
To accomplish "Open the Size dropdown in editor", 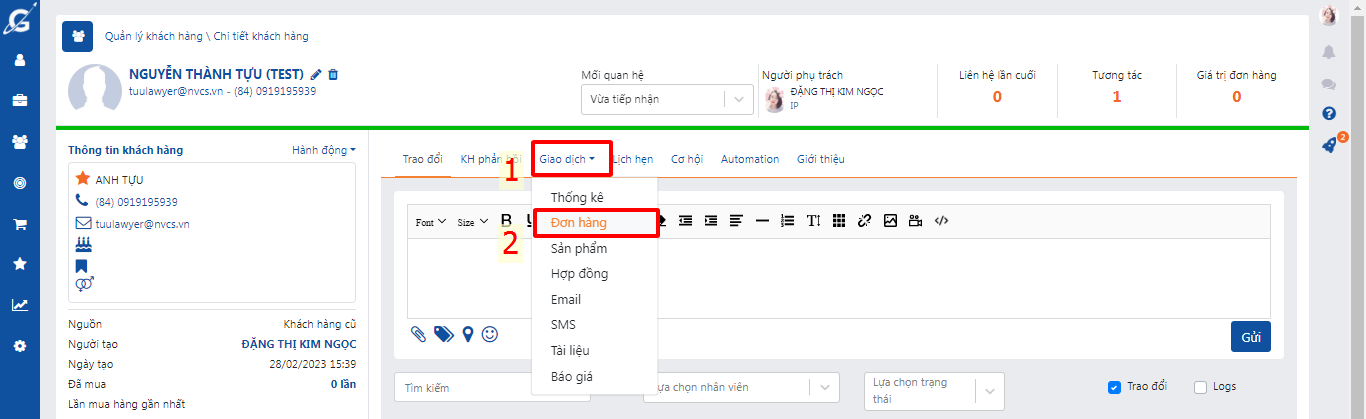I will click(472, 222).
